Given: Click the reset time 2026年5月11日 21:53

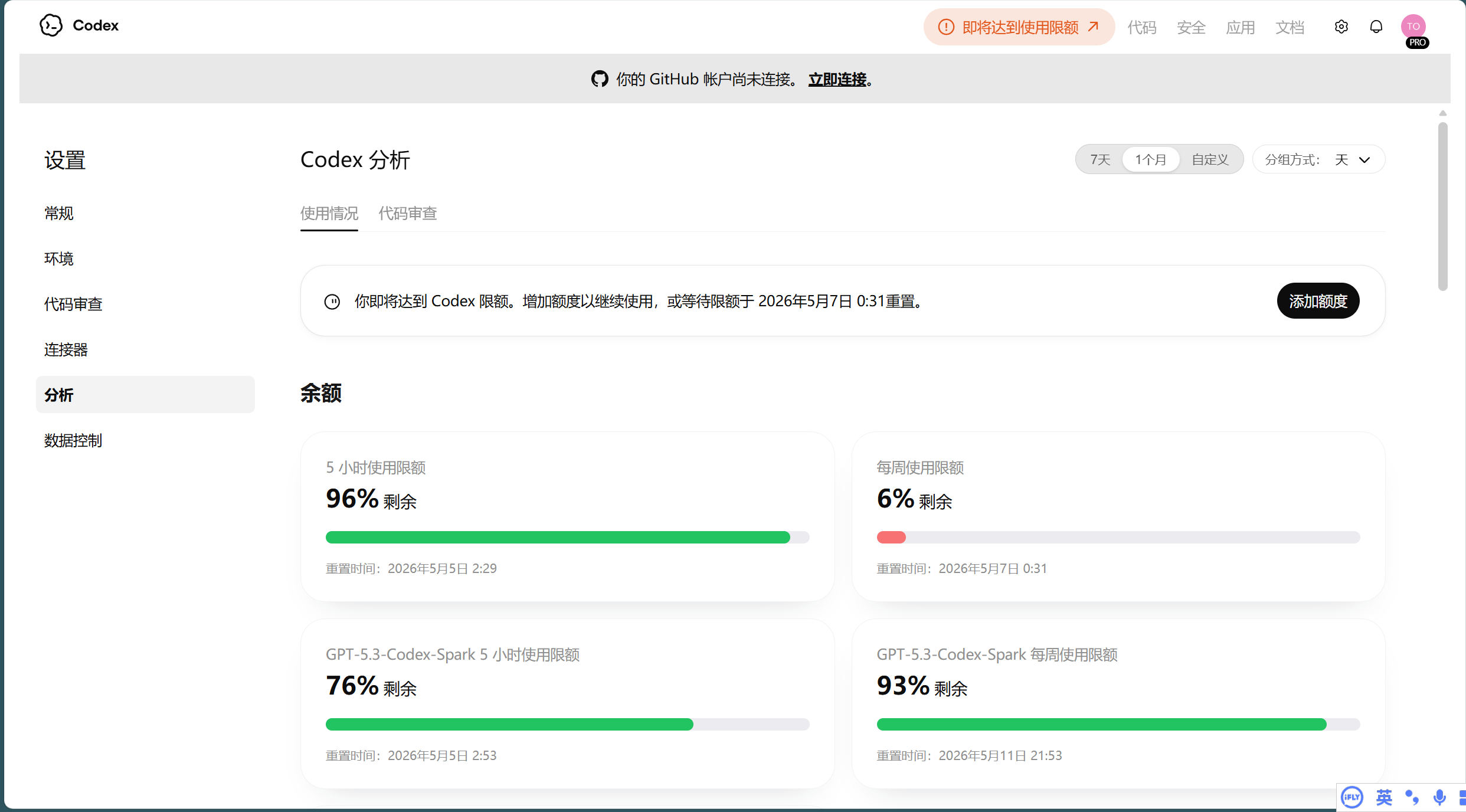Looking at the screenshot, I should 1000,755.
